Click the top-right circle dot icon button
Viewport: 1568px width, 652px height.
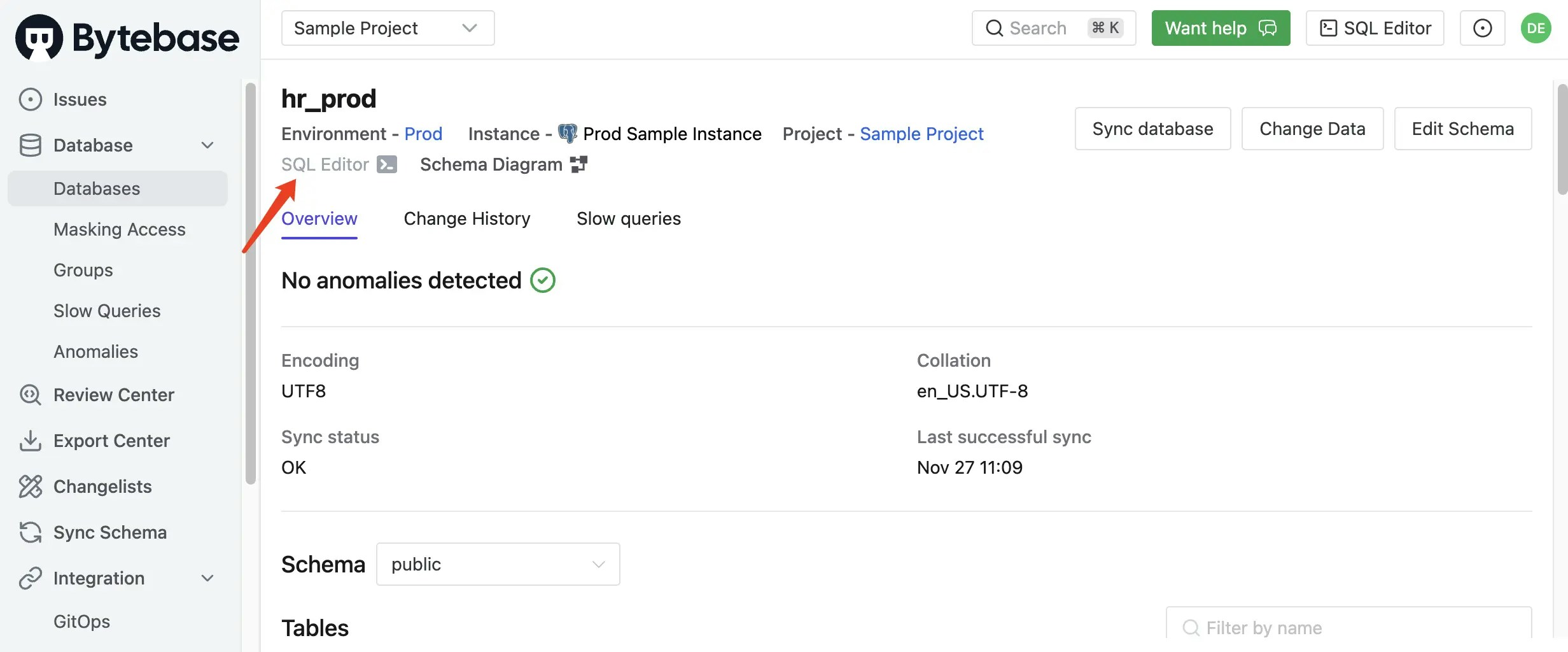[x=1482, y=28]
